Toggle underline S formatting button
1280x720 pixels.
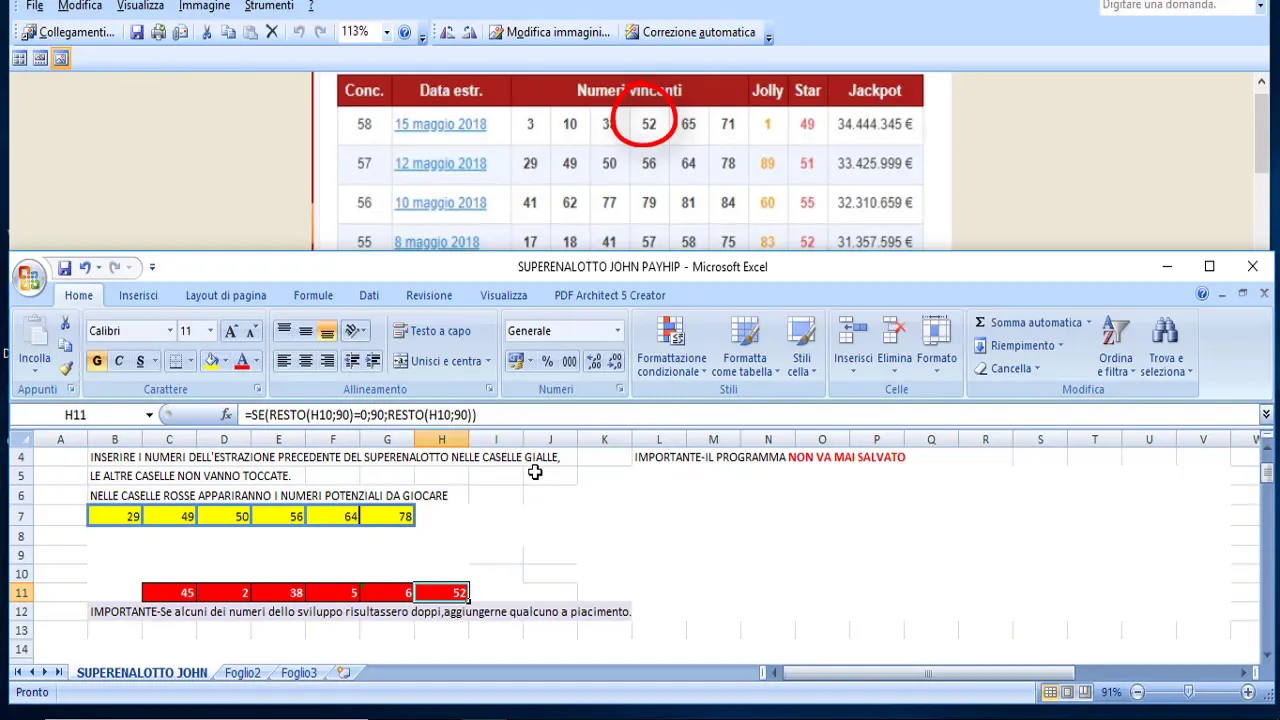[140, 361]
